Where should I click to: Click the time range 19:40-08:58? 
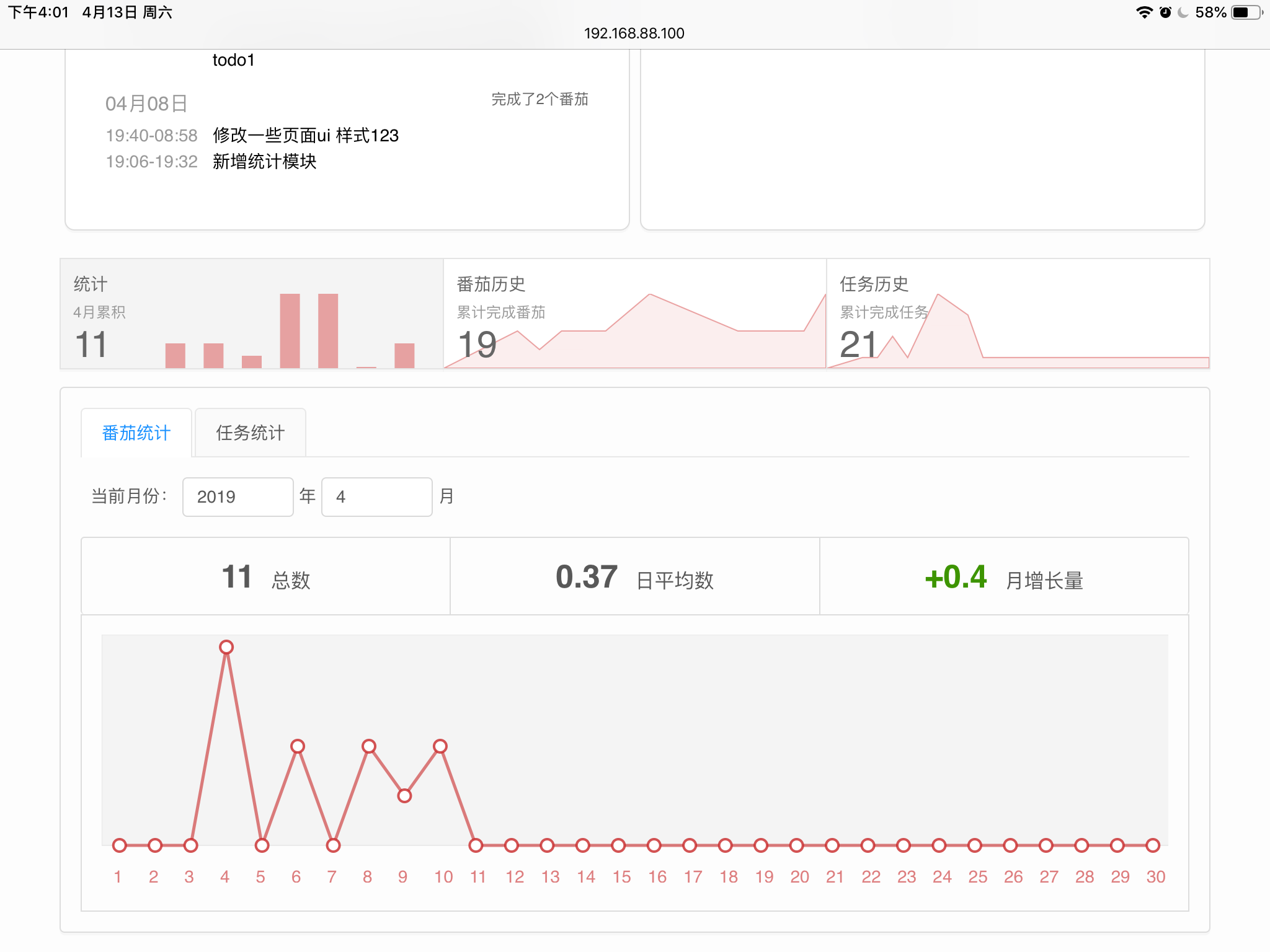pos(152,136)
